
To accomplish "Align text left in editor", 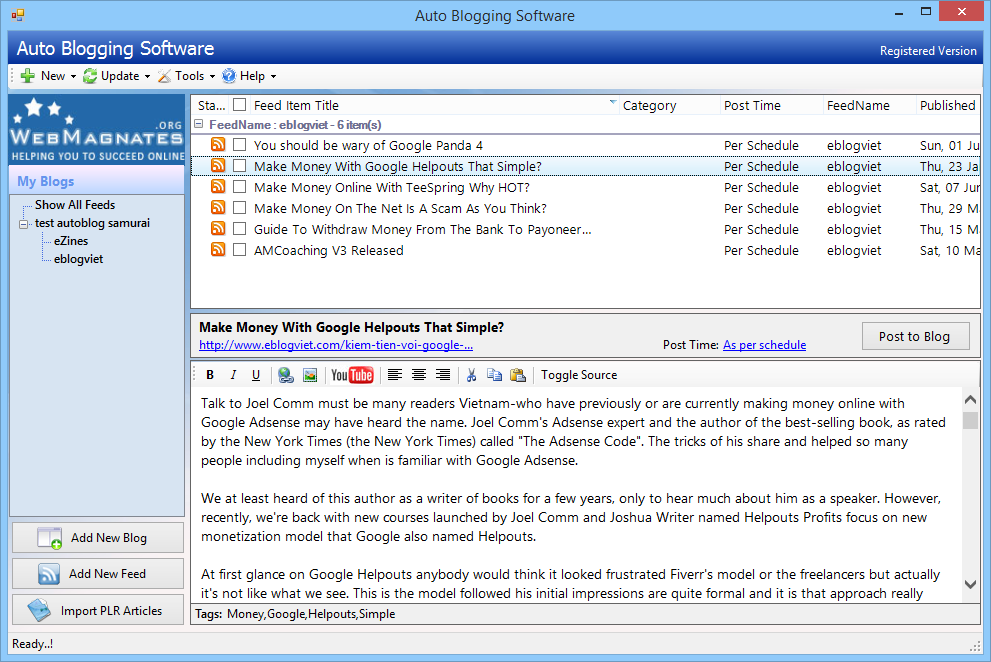I will coord(394,375).
